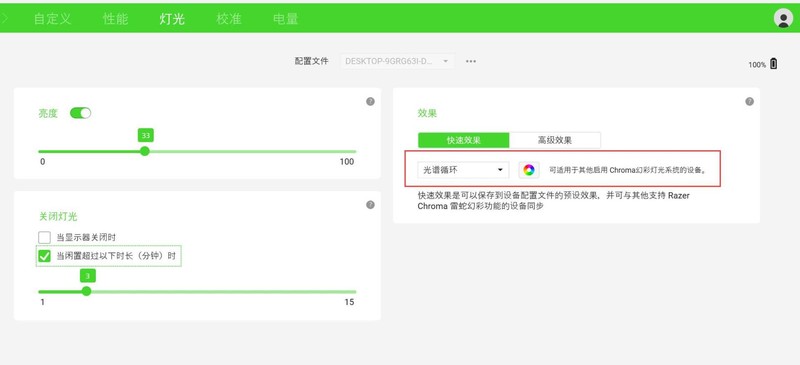Image resolution: width=800 pixels, height=365 pixels.
Task: Click the back chevron in header
Action: click(x=5, y=19)
